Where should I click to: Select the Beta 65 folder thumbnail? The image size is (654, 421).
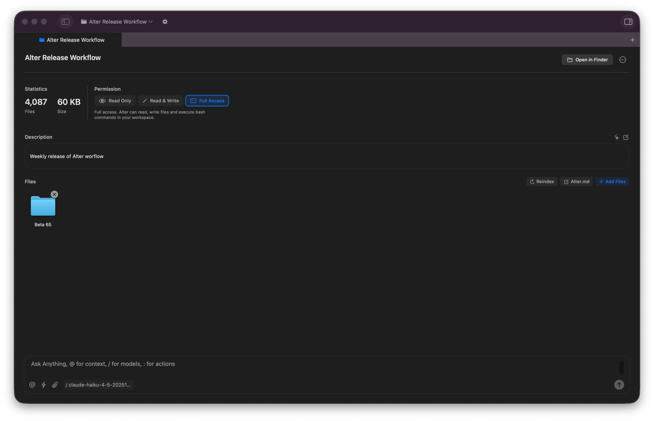pyautogui.click(x=43, y=206)
